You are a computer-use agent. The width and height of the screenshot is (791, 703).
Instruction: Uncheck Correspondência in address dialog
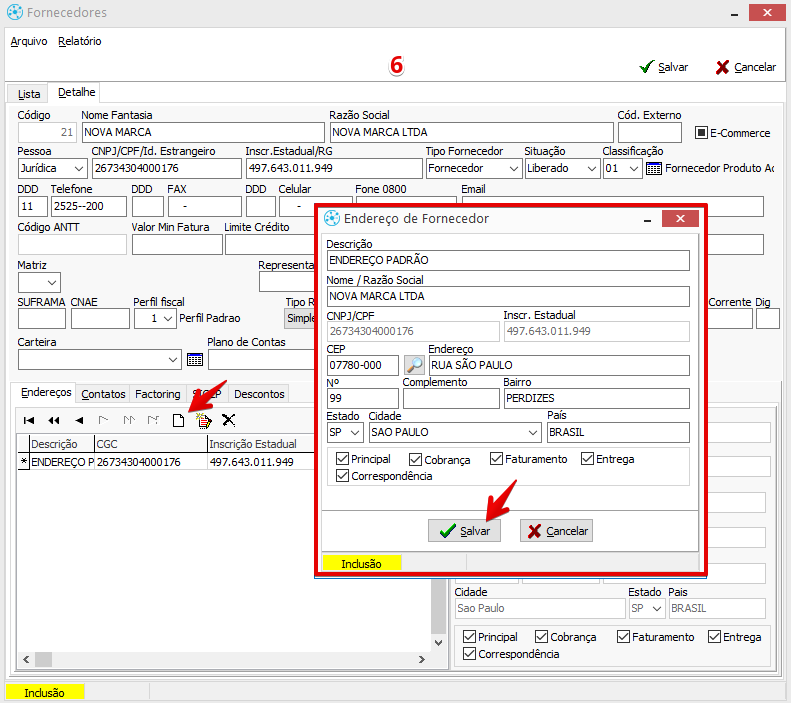(342, 476)
